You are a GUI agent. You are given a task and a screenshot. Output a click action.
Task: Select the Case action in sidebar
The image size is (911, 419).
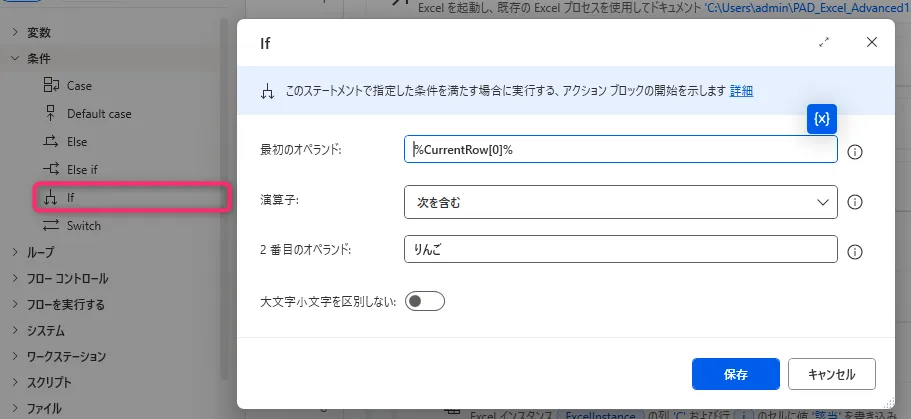click(x=79, y=86)
